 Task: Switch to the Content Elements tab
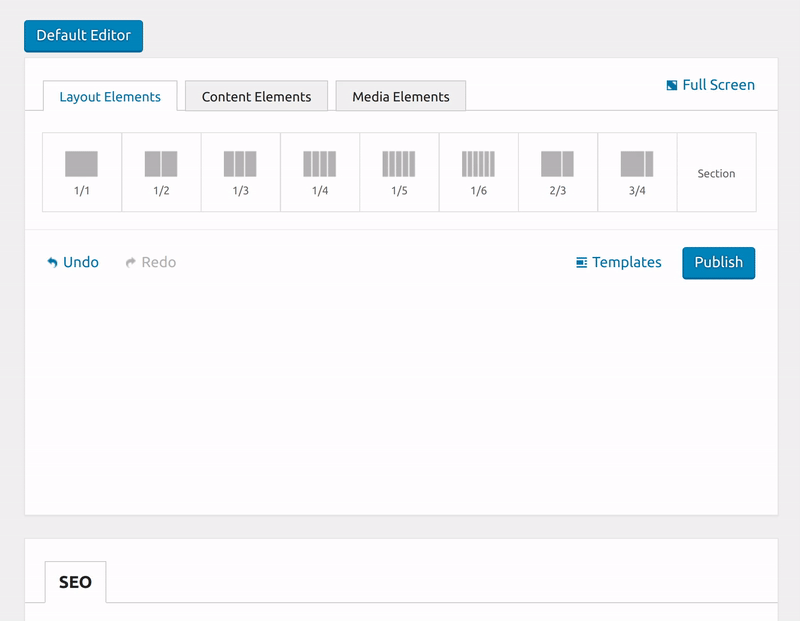click(x=256, y=97)
